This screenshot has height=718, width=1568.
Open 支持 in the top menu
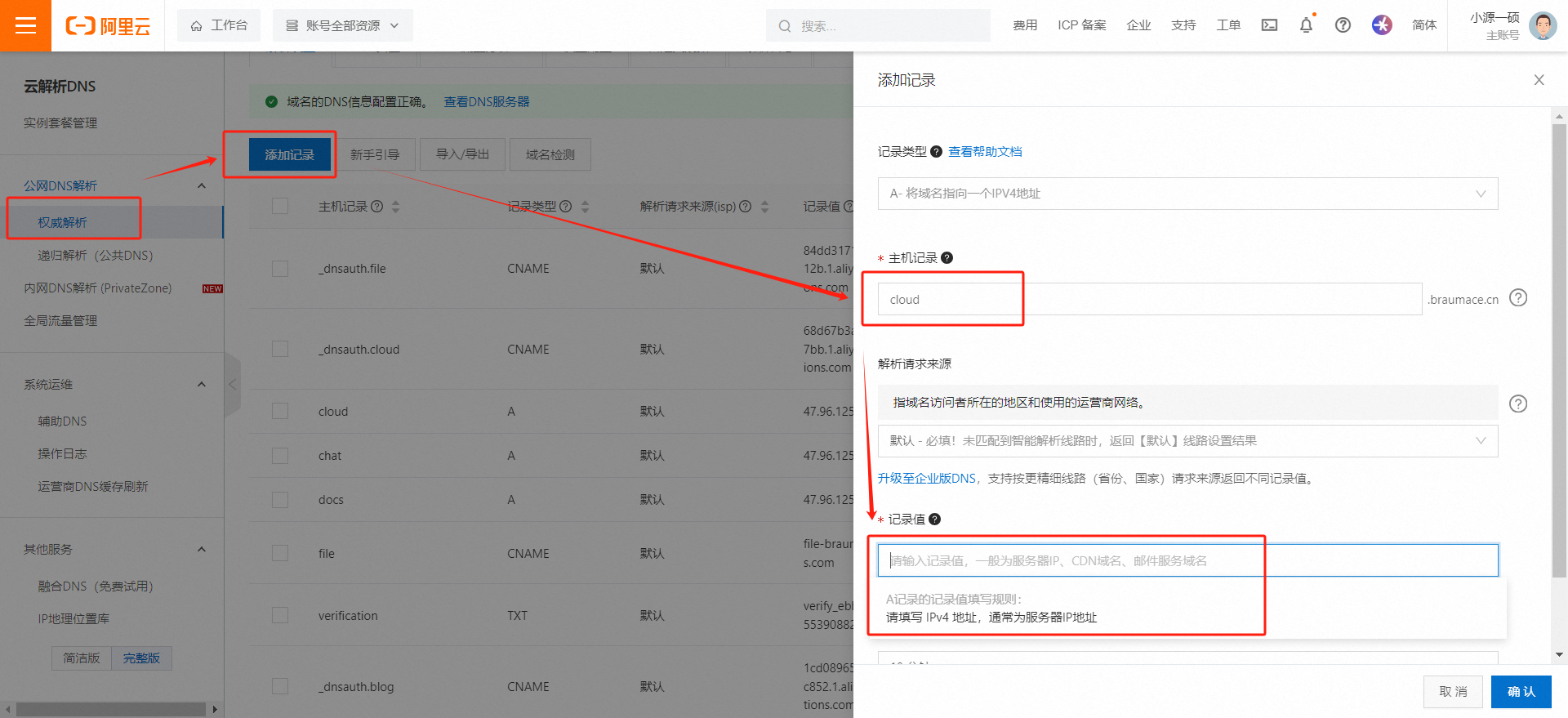tap(1183, 25)
